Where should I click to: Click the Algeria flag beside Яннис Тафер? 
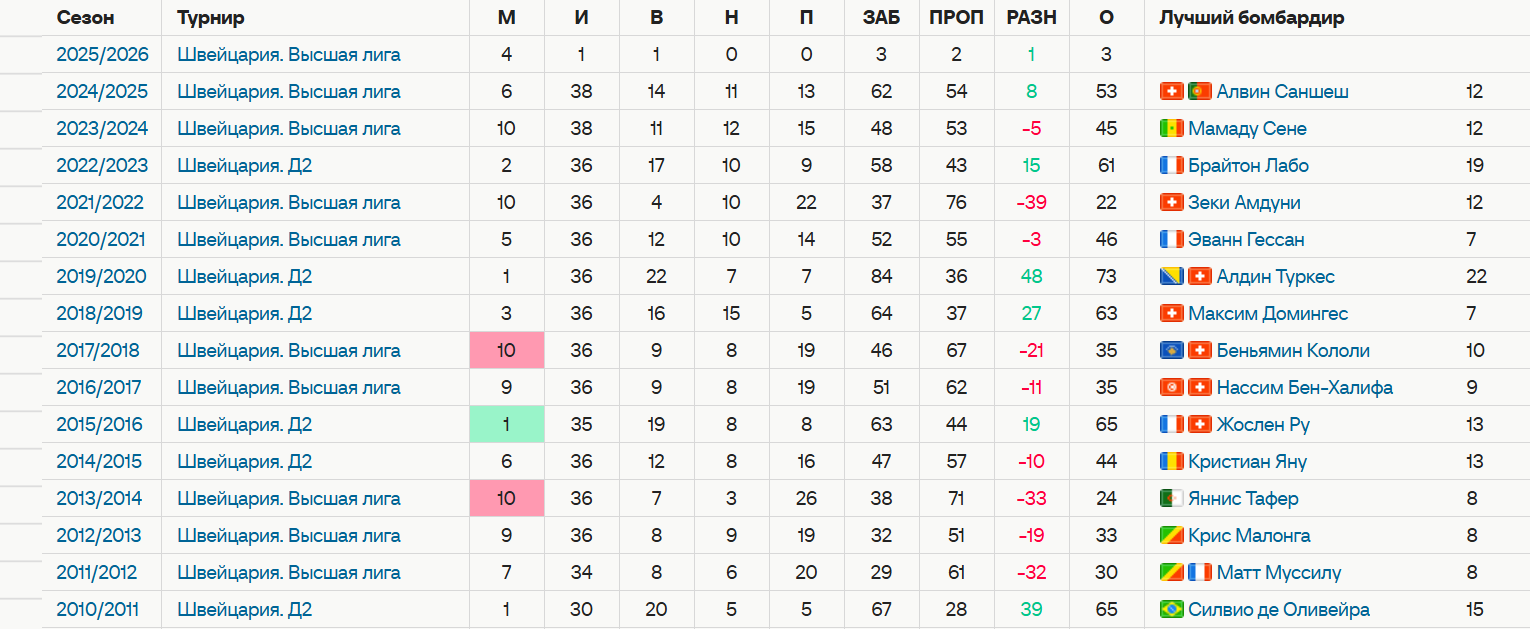pyautogui.click(x=1170, y=498)
